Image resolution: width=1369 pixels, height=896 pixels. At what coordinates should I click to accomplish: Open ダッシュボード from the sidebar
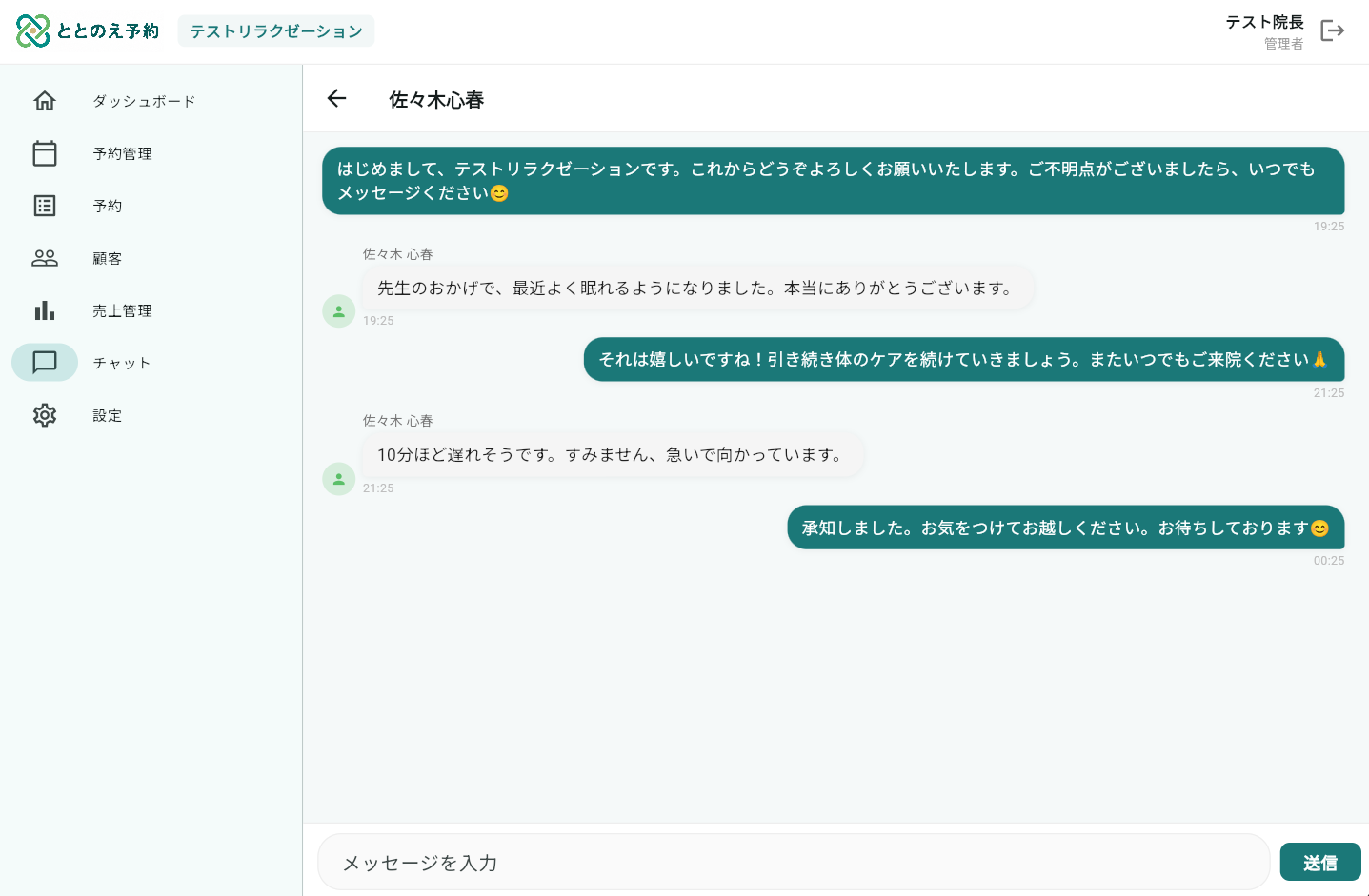pyautogui.click(x=144, y=101)
